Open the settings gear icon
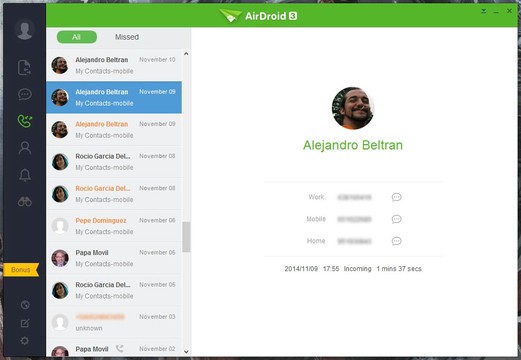 [x=25, y=341]
